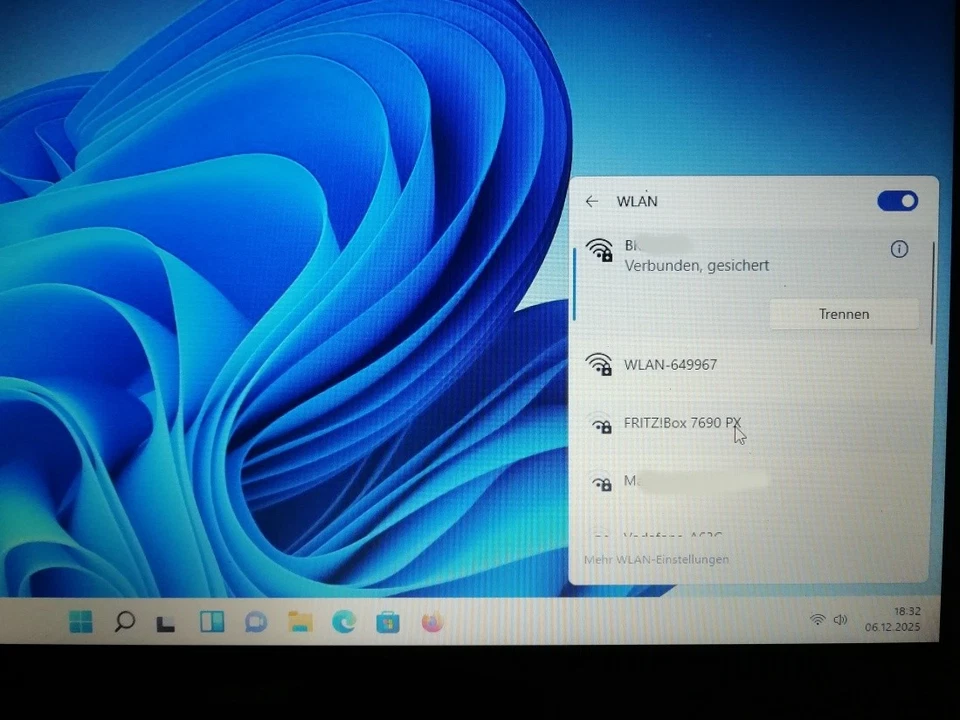Open File Explorer from the taskbar
Screen dimensions: 960x720
tap(299, 622)
